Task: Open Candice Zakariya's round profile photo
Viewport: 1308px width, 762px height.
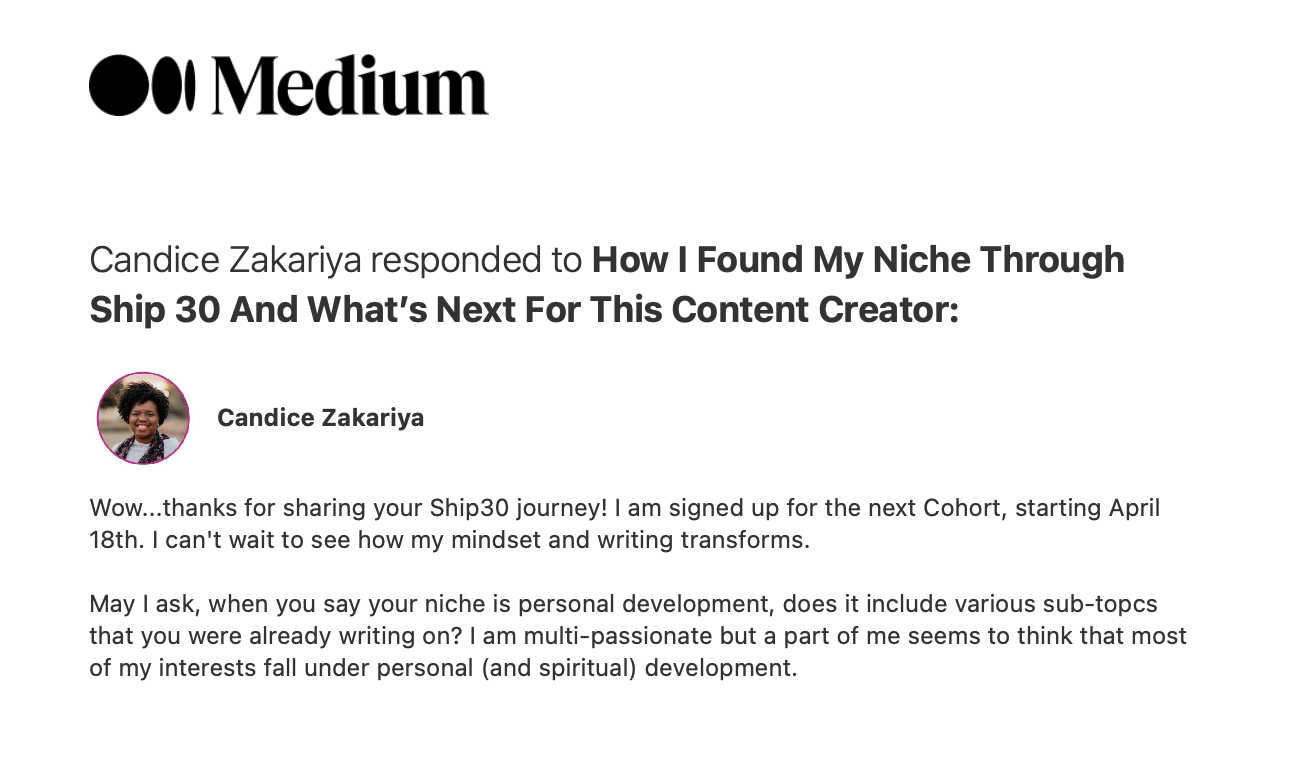Action: point(143,418)
